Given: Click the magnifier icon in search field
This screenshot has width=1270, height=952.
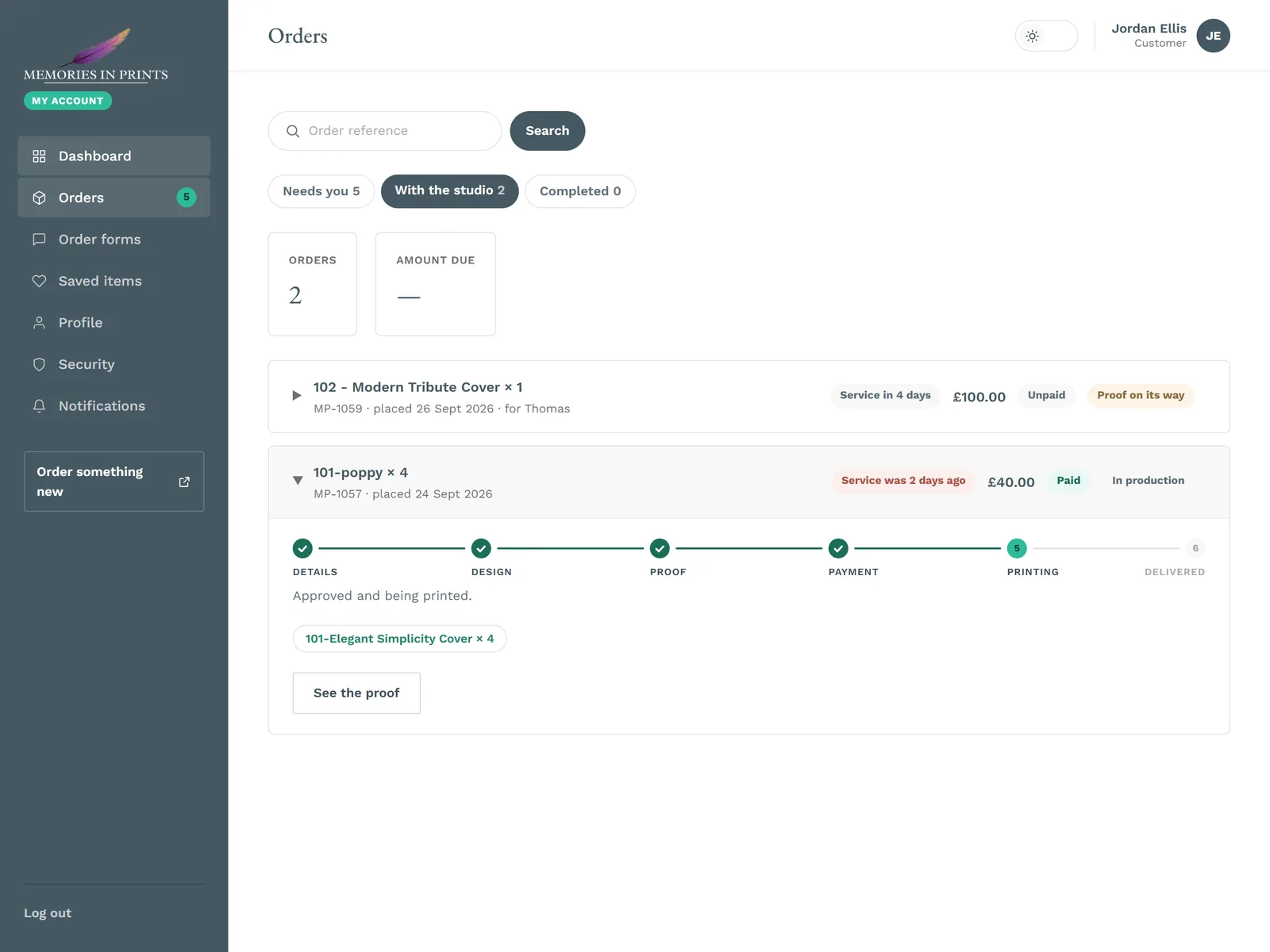Looking at the screenshot, I should (x=293, y=131).
